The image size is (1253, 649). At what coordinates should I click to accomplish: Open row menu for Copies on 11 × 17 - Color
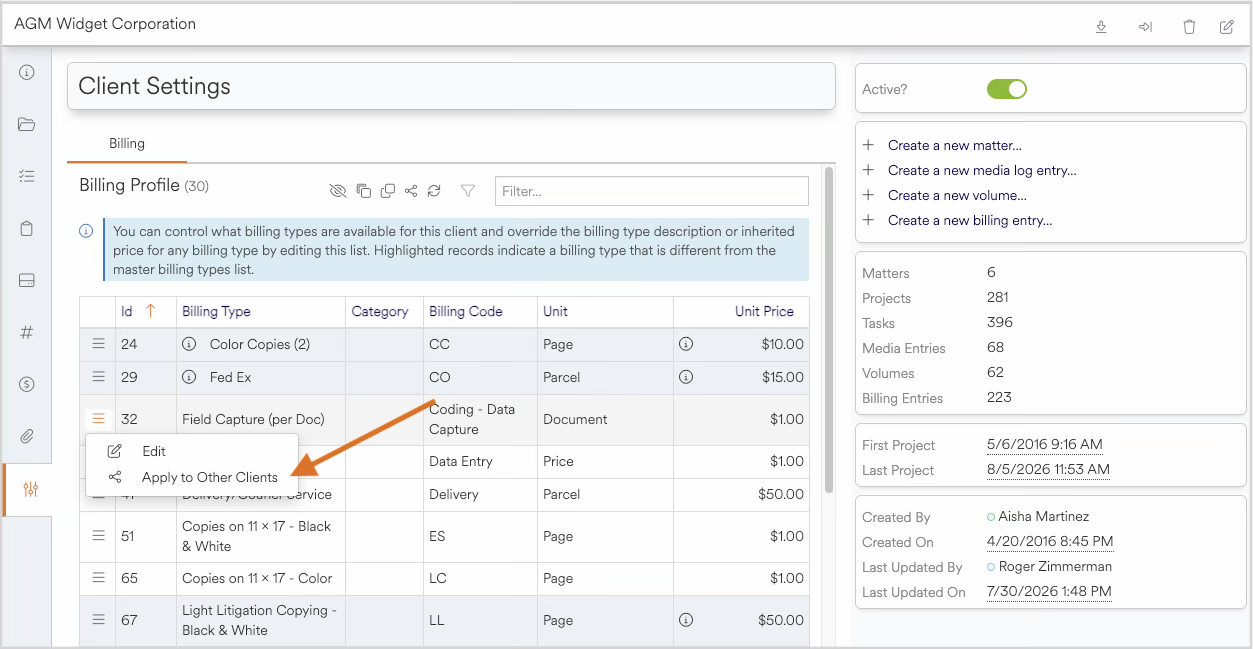(x=98, y=578)
